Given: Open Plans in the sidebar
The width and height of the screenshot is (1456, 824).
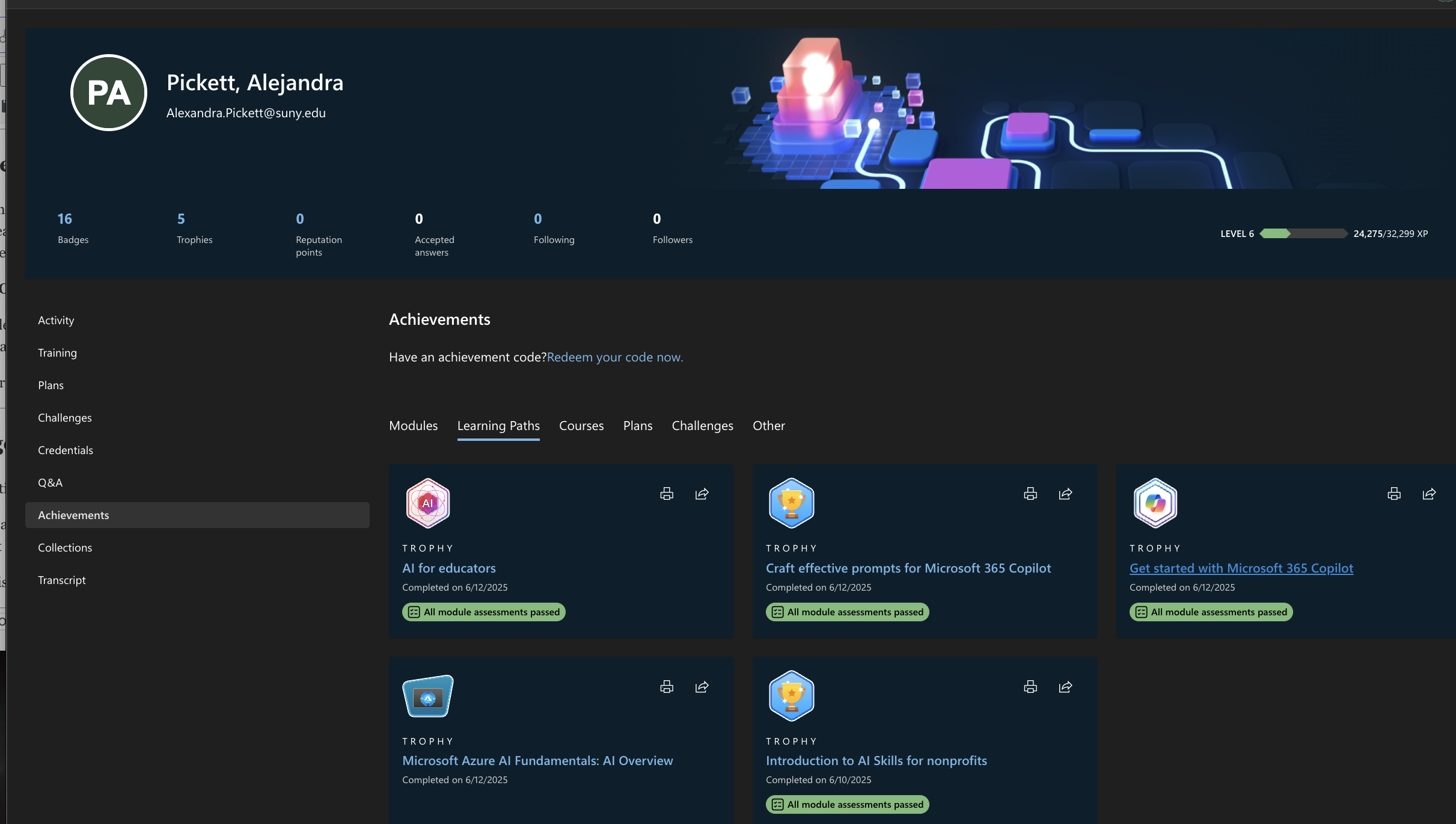Looking at the screenshot, I should (50, 386).
